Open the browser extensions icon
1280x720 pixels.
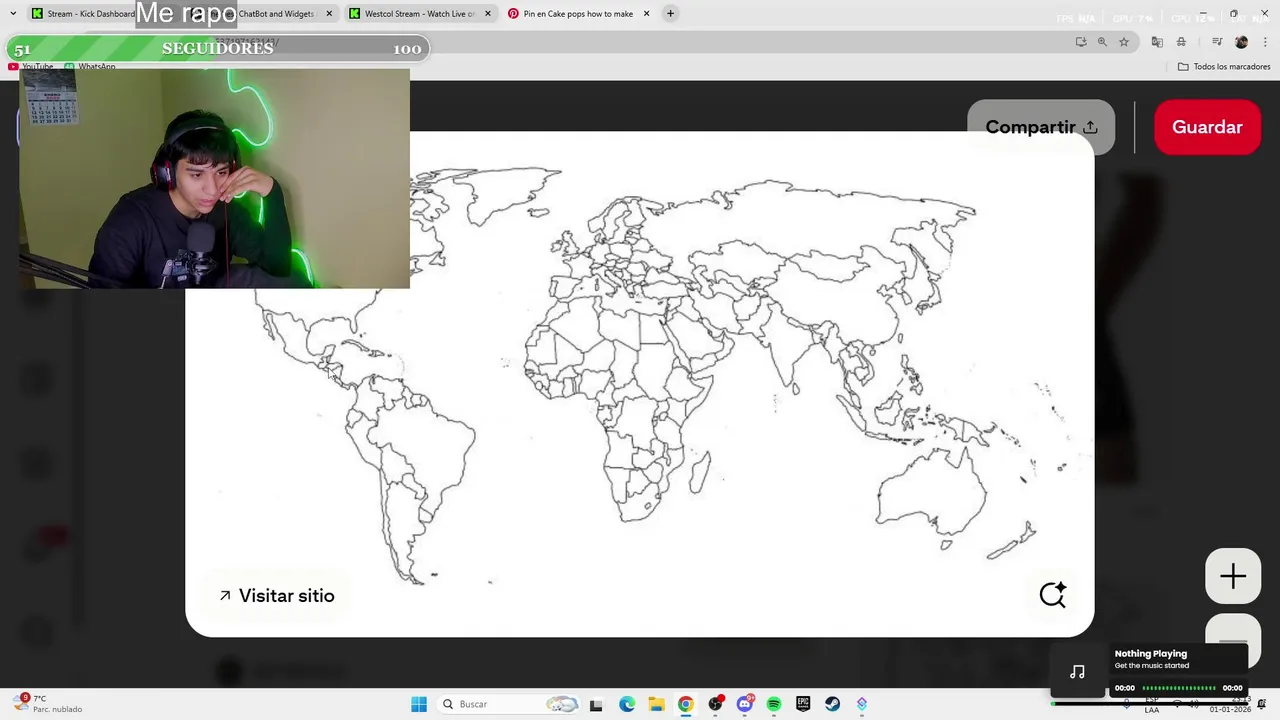pos(1181,42)
